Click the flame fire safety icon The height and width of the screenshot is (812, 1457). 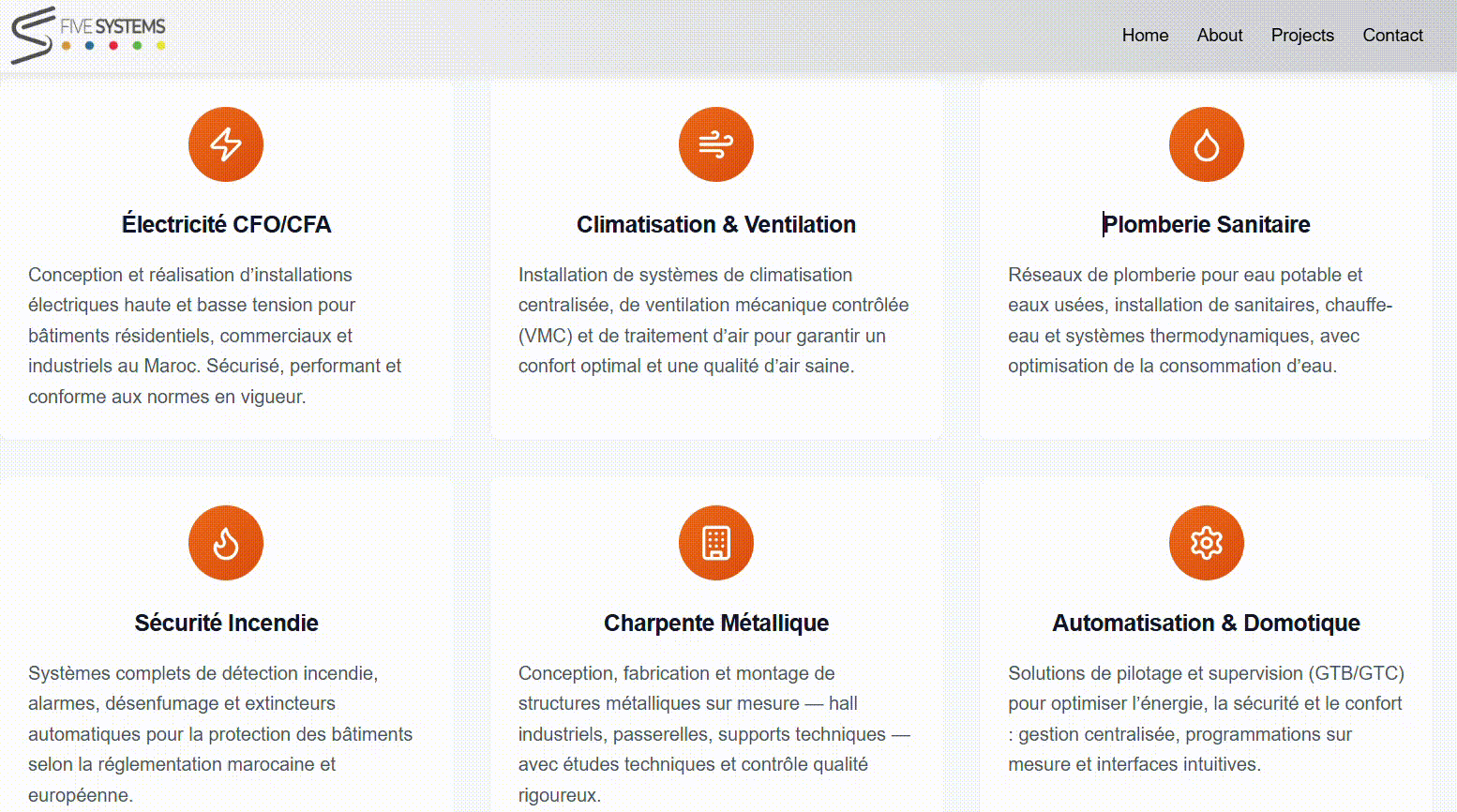pyautogui.click(x=226, y=543)
